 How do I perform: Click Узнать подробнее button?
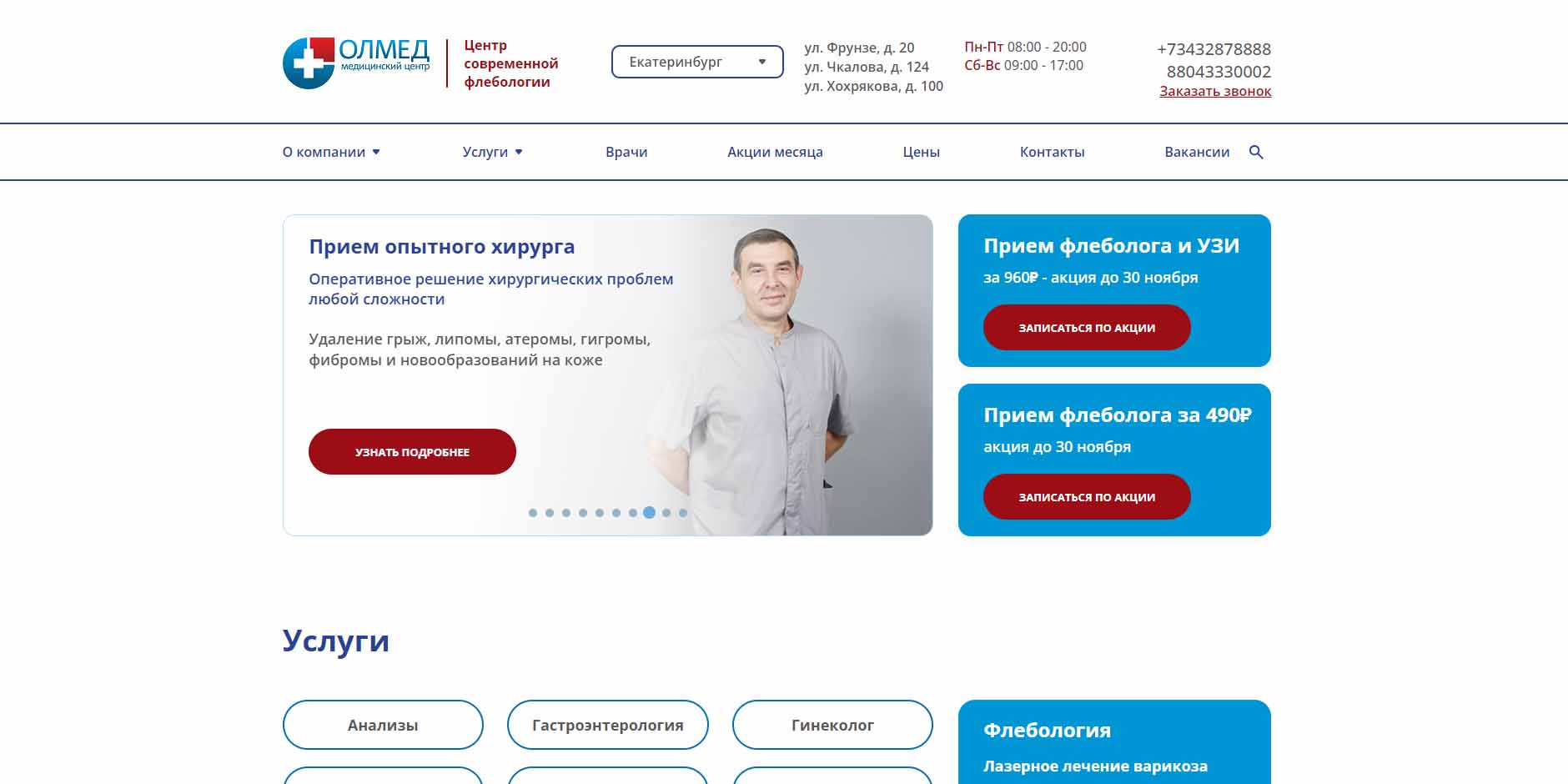[412, 451]
